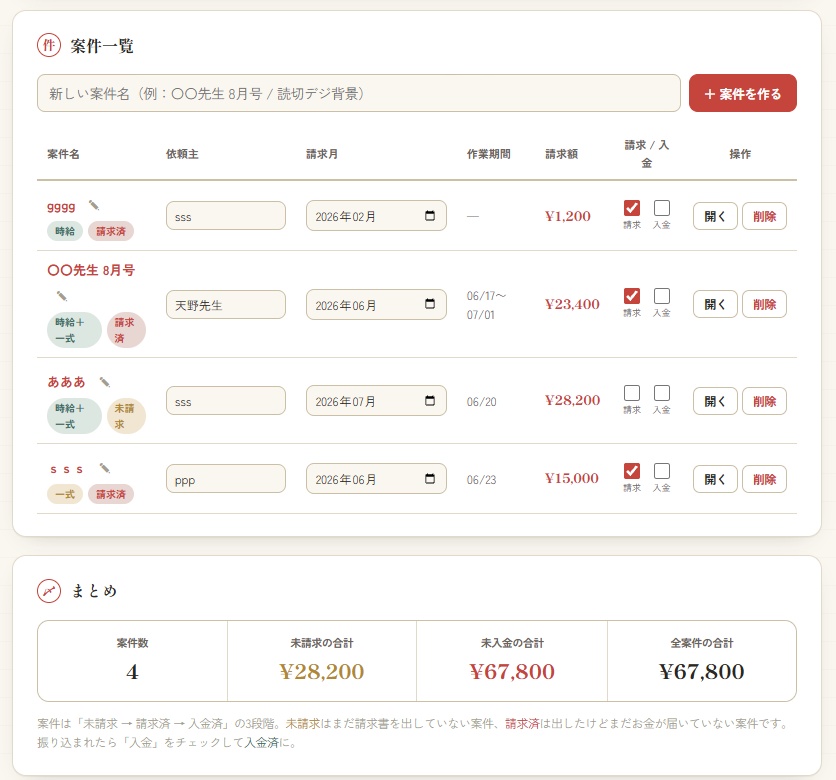836x780 pixels.
Task: Click the 請求済 tag under gggg
Action: 111,231
